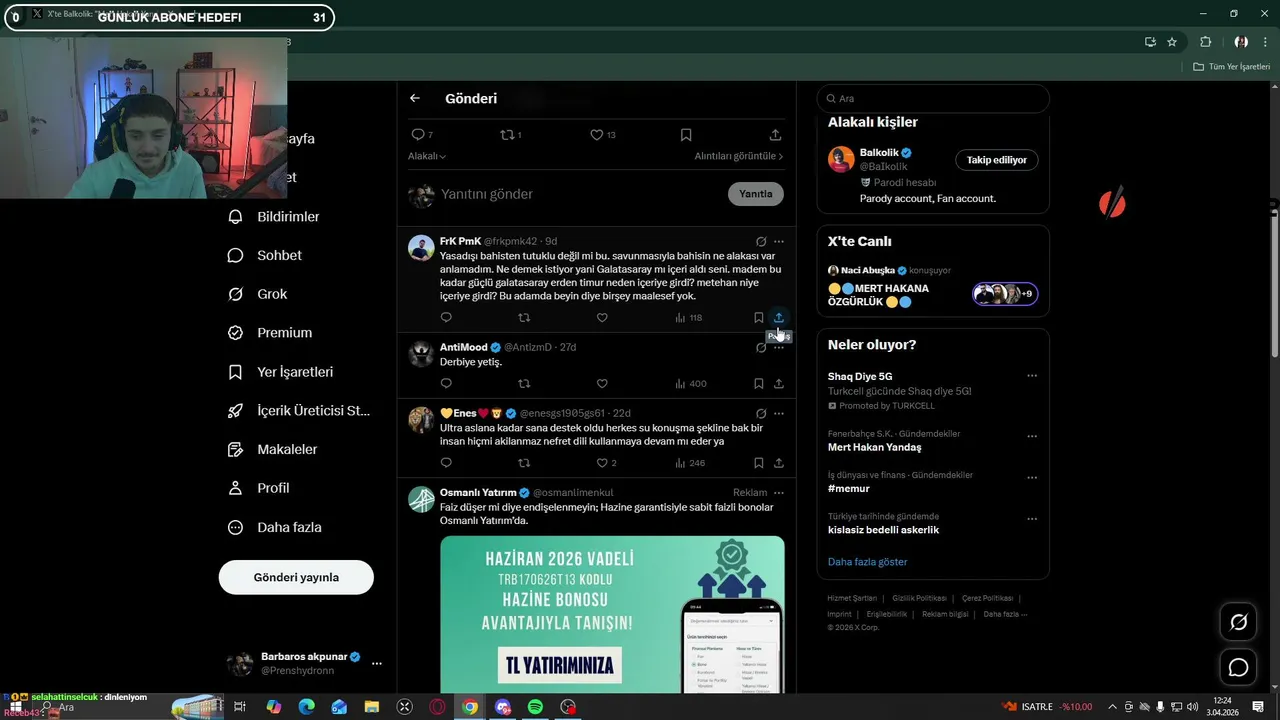The image size is (1280, 720).
Task: Like Enes's comment showing 2 likes
Action: (x=606, y=463)
